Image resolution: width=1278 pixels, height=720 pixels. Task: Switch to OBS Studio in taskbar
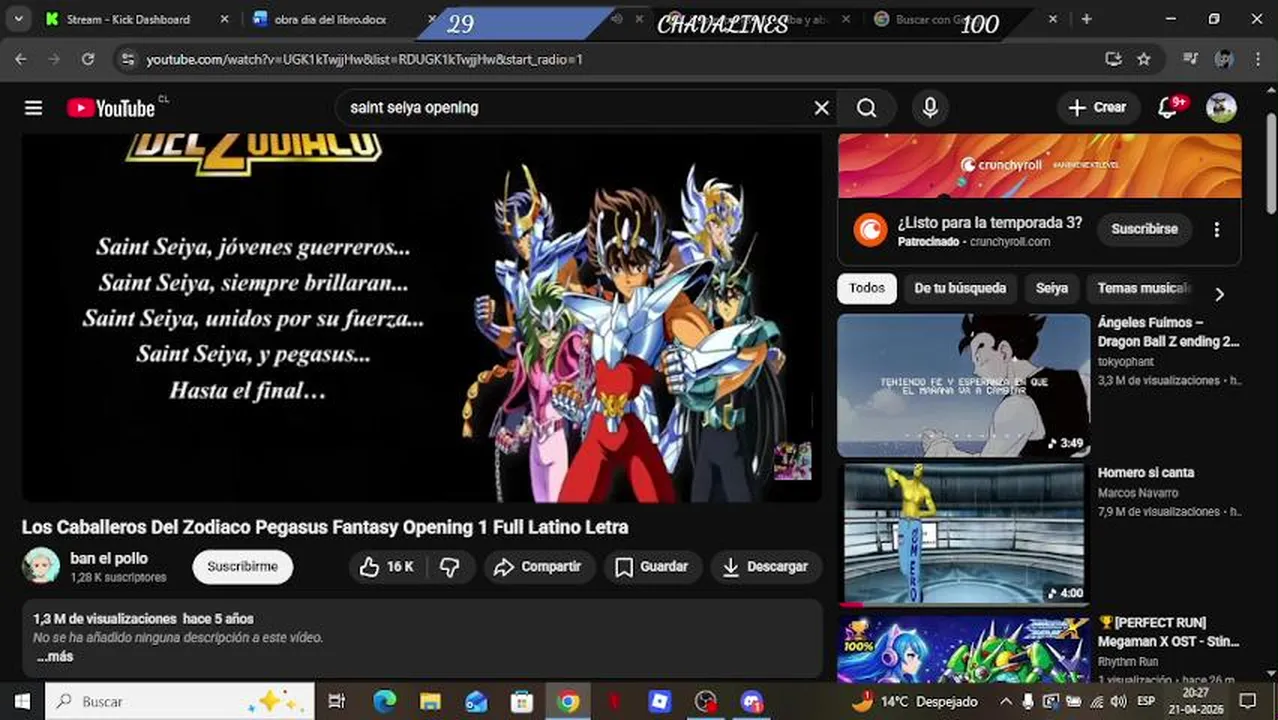(x=706, y=702)
